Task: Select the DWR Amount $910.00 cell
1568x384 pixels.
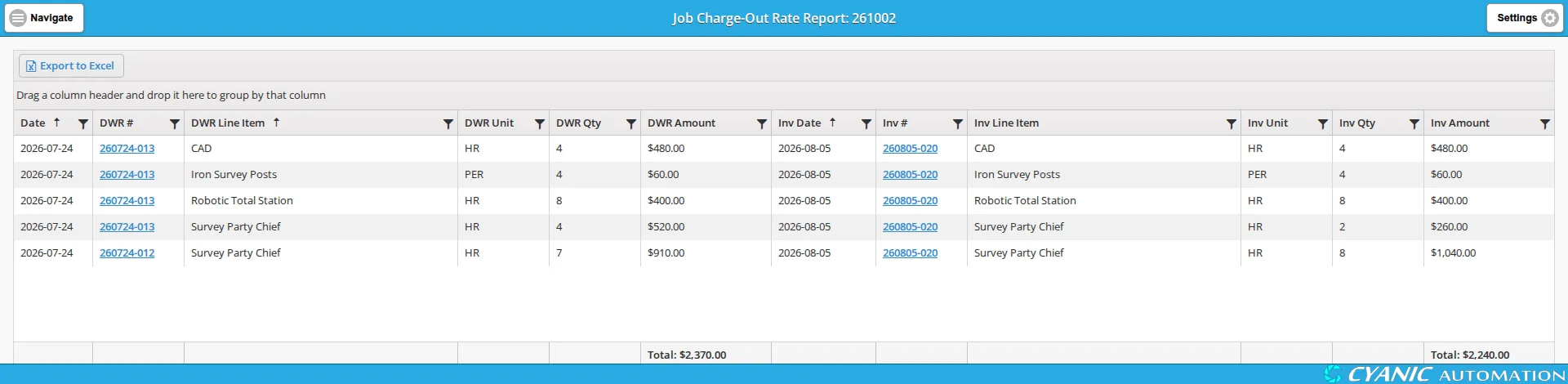Action: [706, 253]
